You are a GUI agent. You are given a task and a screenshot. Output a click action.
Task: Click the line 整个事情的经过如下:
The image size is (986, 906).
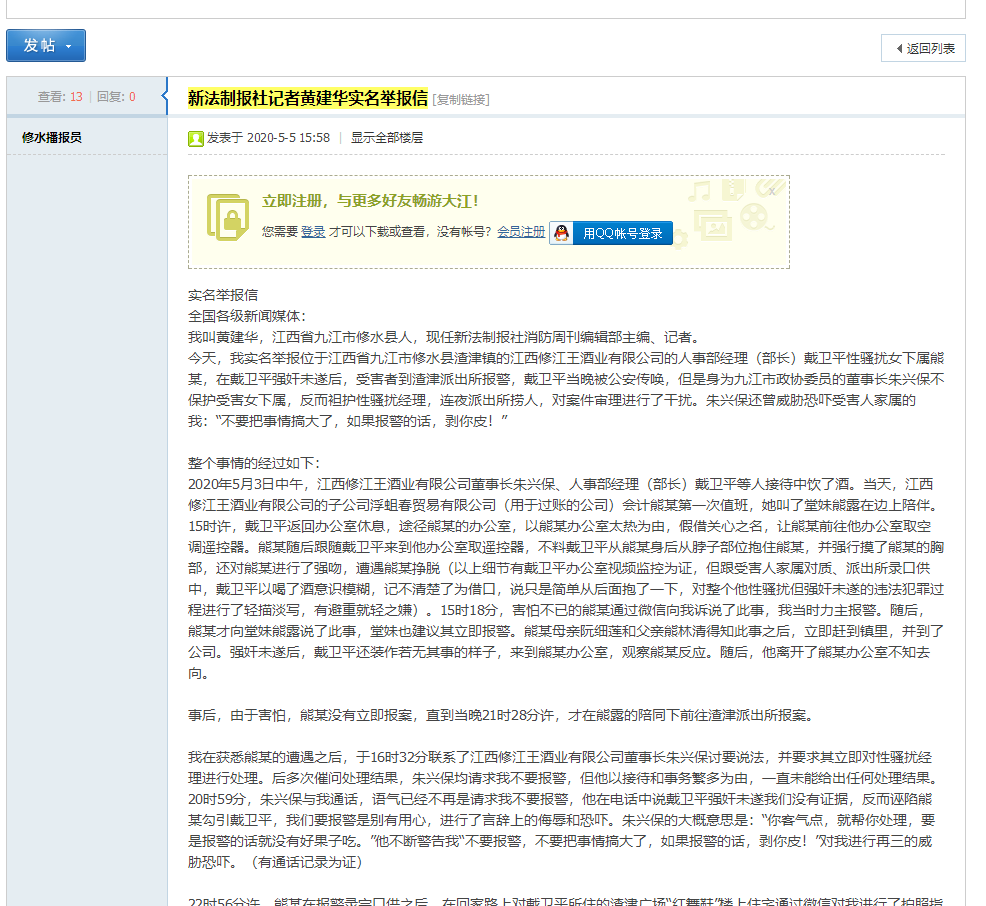coord(254,463)
